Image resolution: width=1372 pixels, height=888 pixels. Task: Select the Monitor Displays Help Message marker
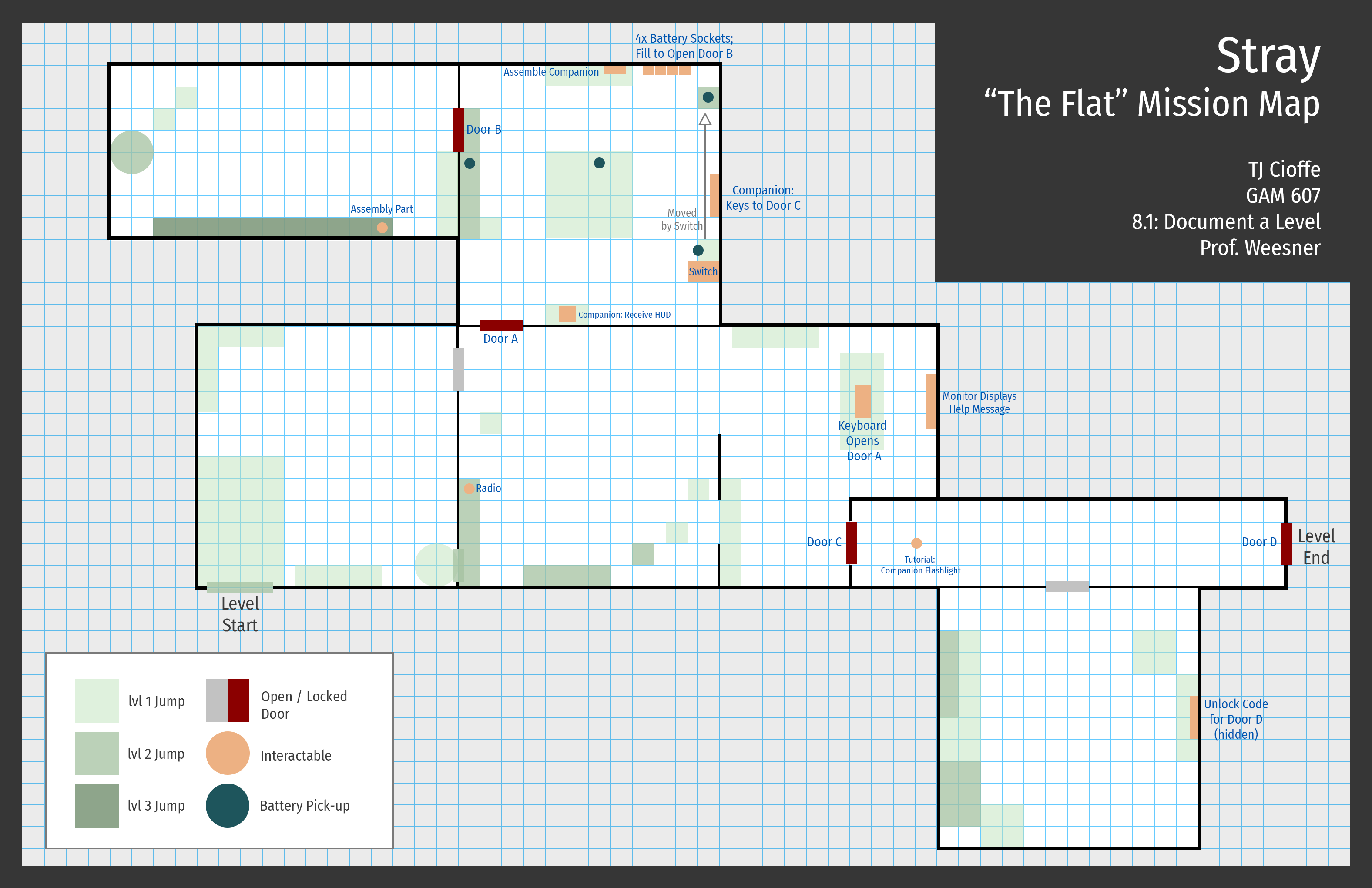930,402
